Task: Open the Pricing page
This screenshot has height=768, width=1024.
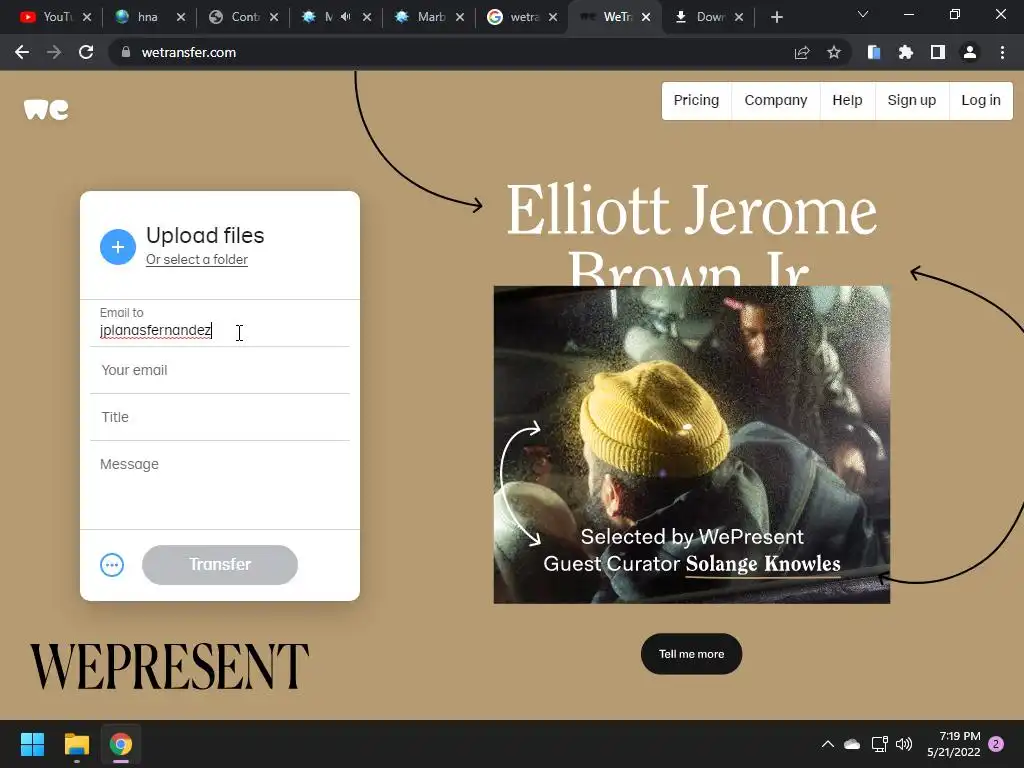Action: pyautogui.click(x=696, y=101)
